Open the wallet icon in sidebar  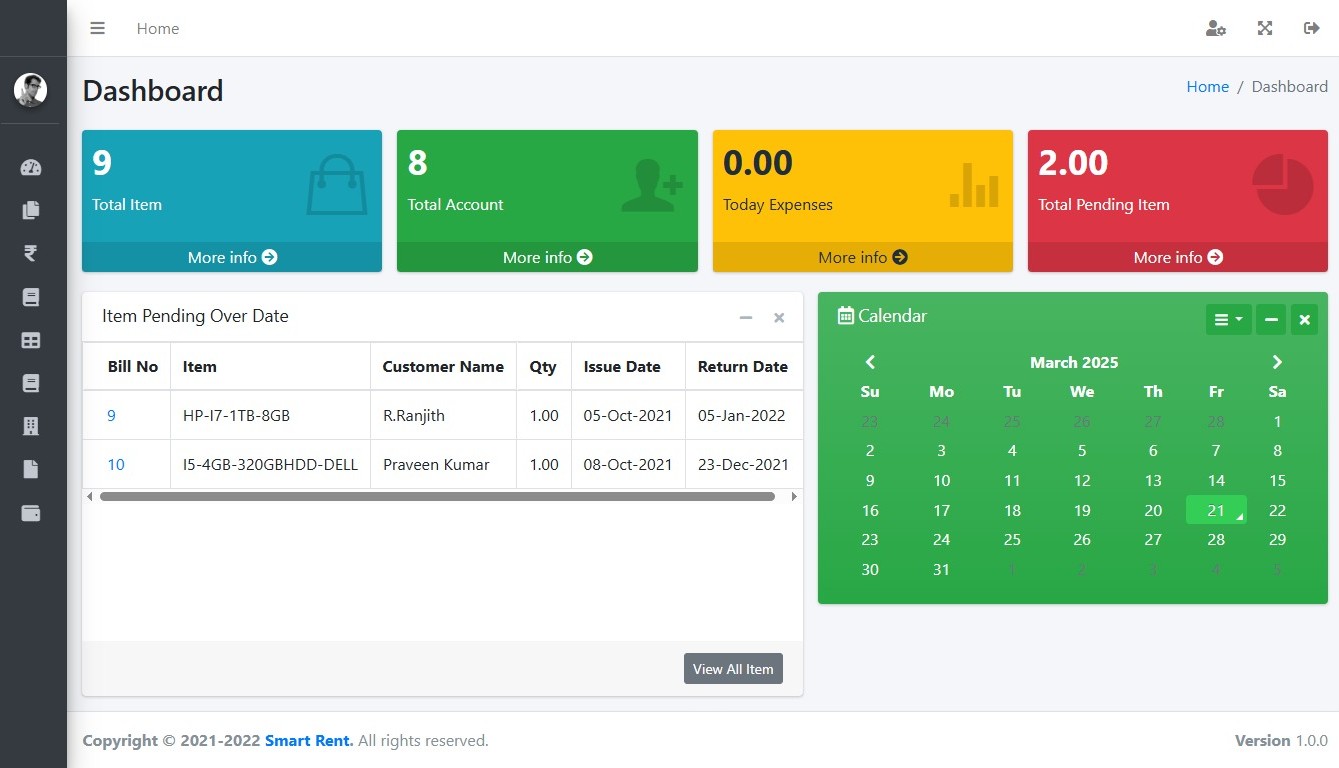tap(31, 514)
